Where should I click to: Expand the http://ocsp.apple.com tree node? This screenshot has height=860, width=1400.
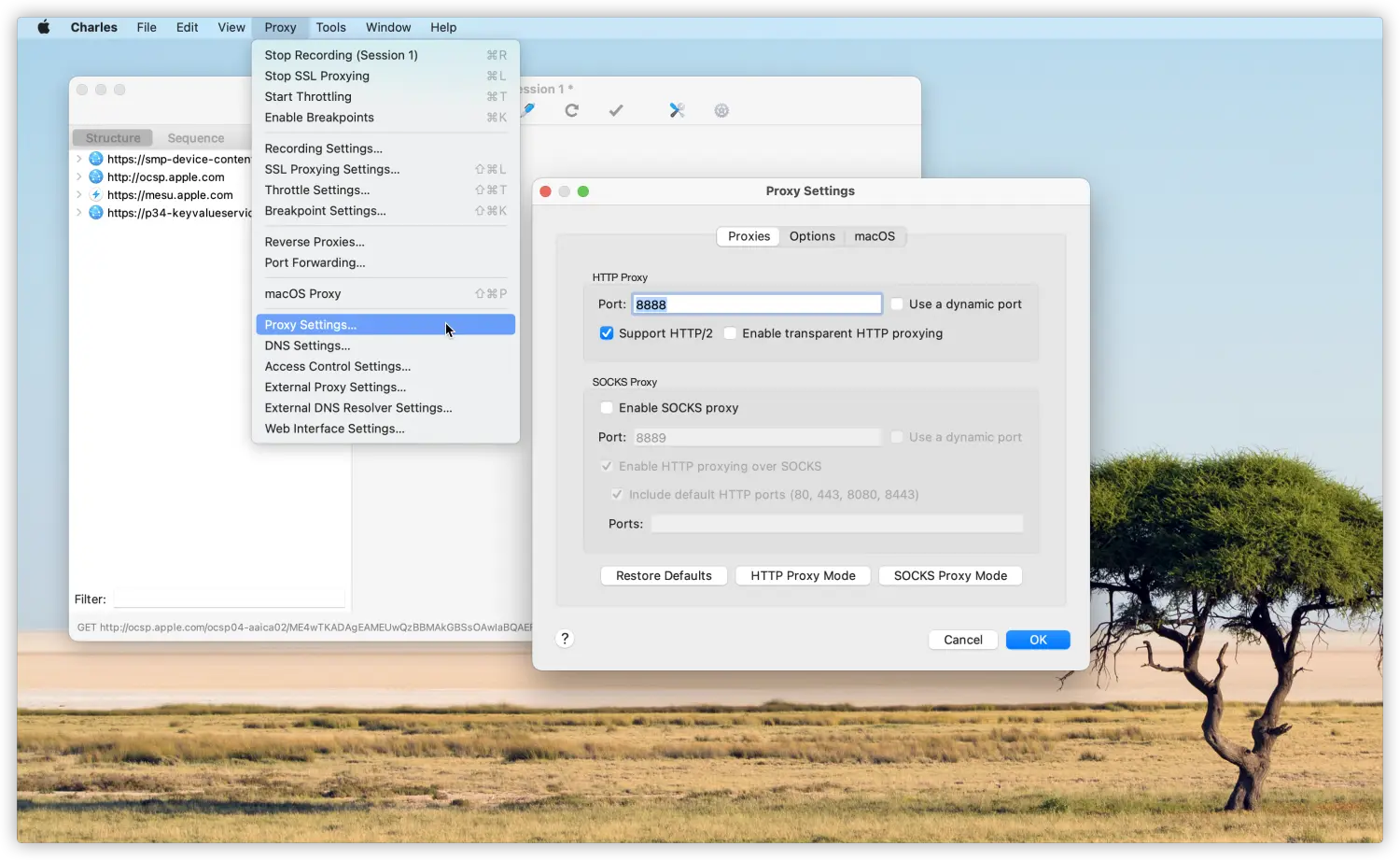point(79,176)
